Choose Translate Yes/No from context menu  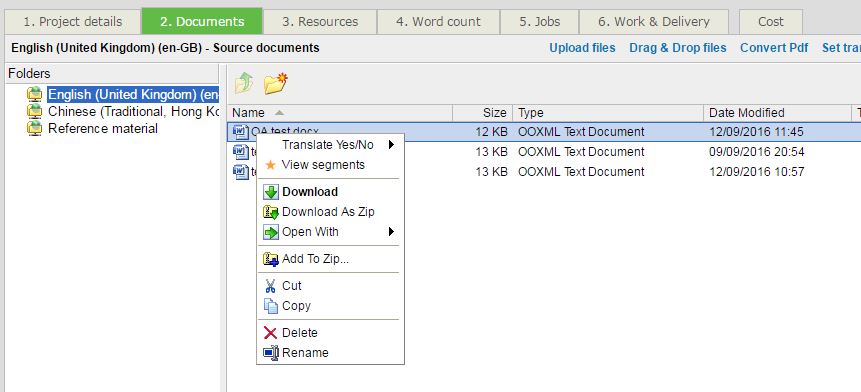click(x=328, y=145)
